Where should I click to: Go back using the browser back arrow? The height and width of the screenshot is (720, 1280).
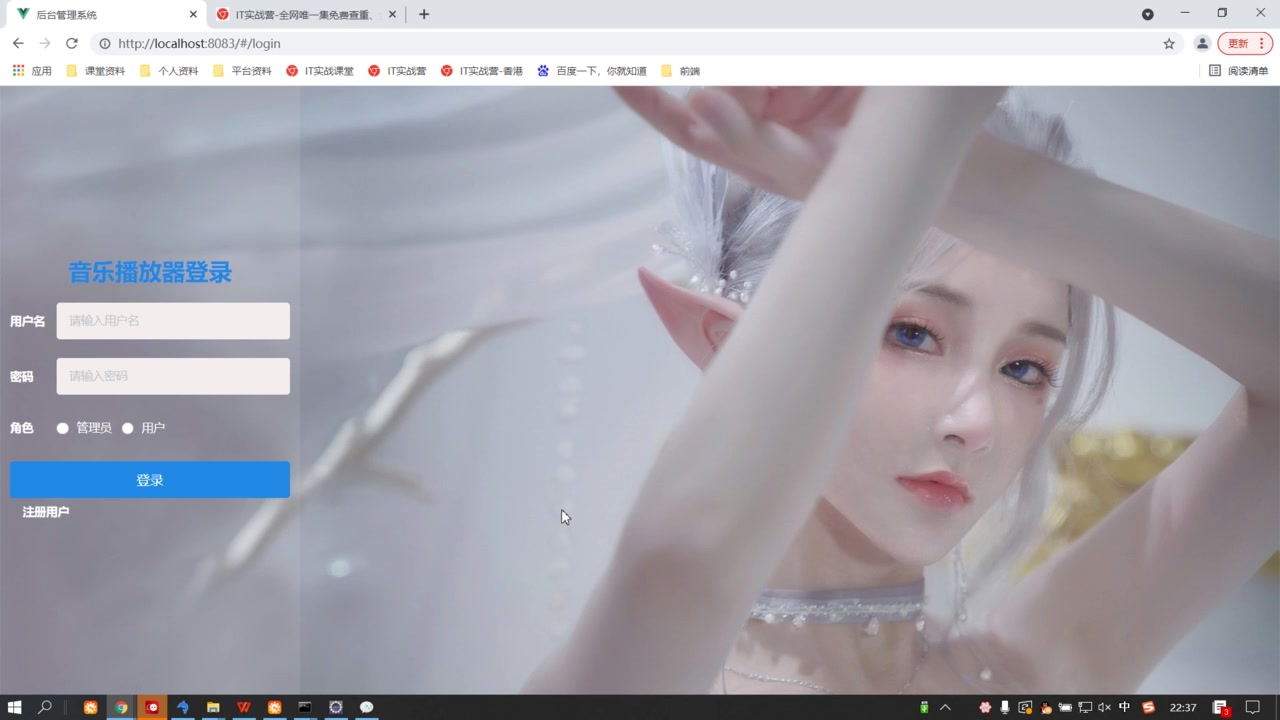click(18, 43)
